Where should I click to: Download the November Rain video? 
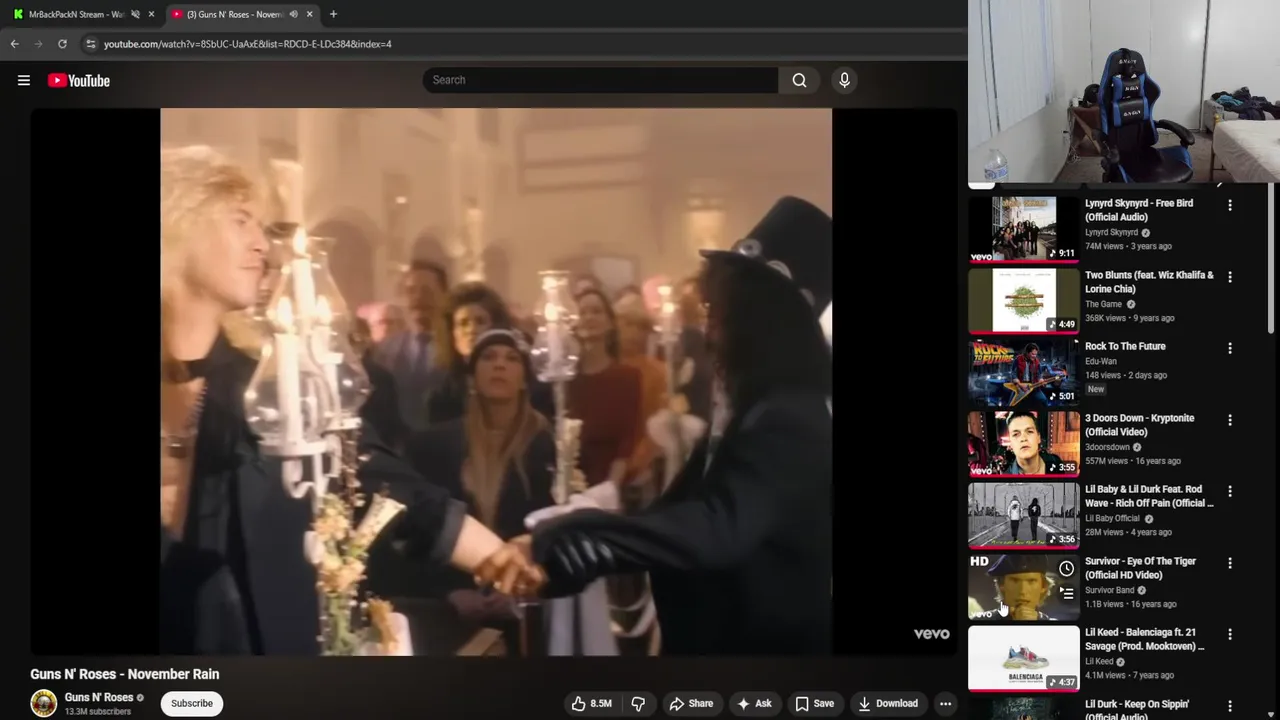888,704
